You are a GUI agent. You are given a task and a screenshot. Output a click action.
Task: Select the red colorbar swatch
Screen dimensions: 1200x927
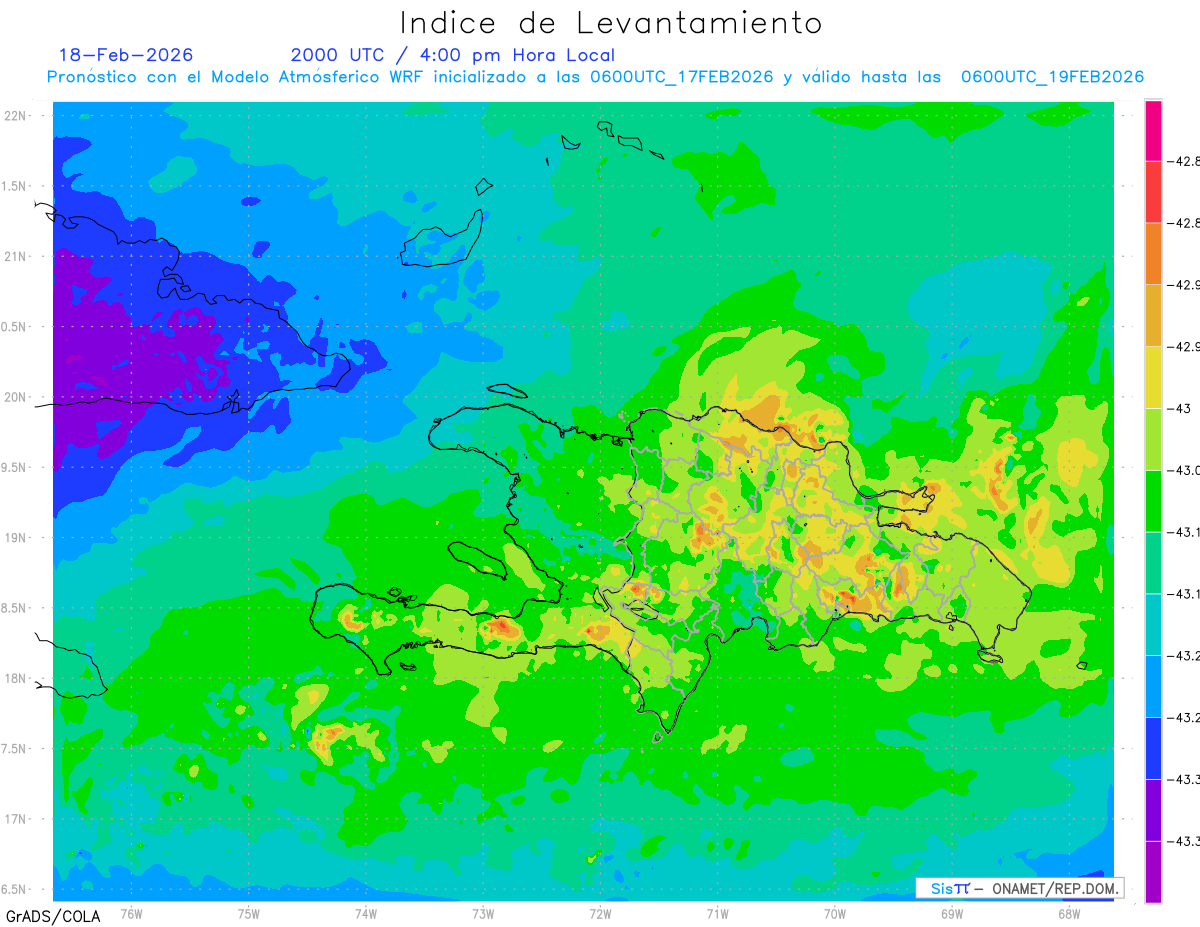click(1153, 192)
